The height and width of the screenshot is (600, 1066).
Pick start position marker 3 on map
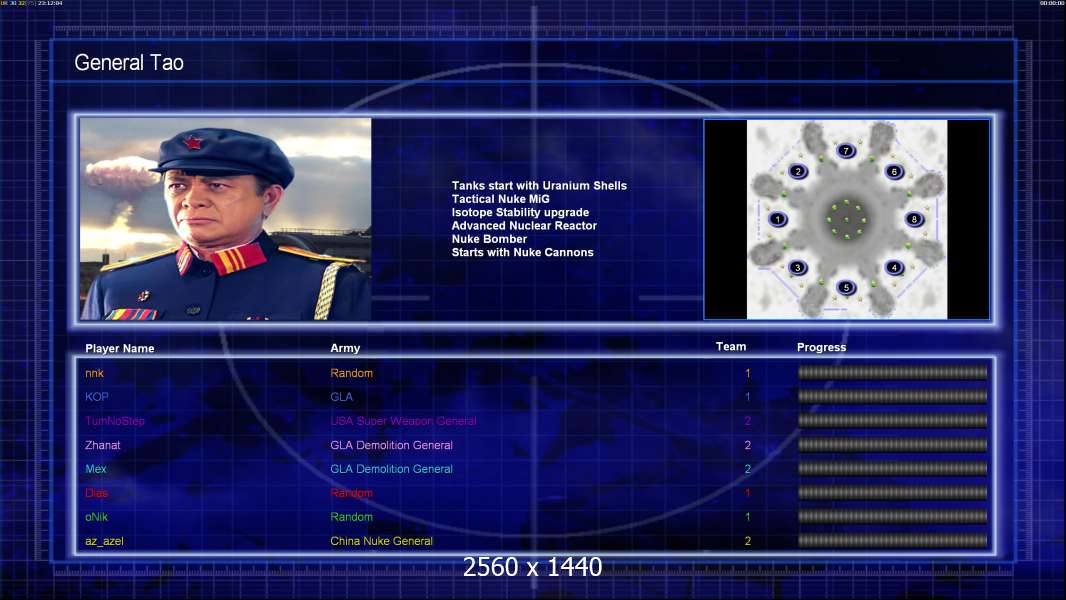(797, 267)
